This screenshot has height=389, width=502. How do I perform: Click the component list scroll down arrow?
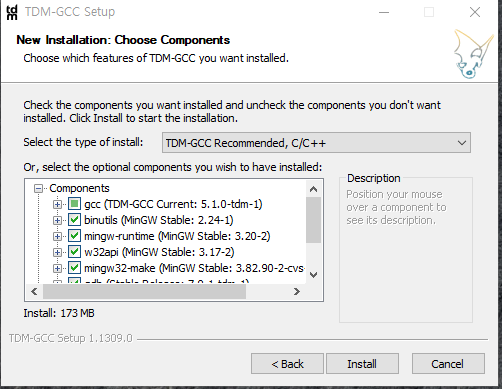point(313,275)
